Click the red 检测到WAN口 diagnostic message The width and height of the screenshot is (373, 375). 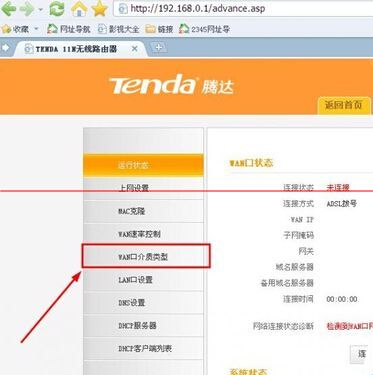[350, 326]
